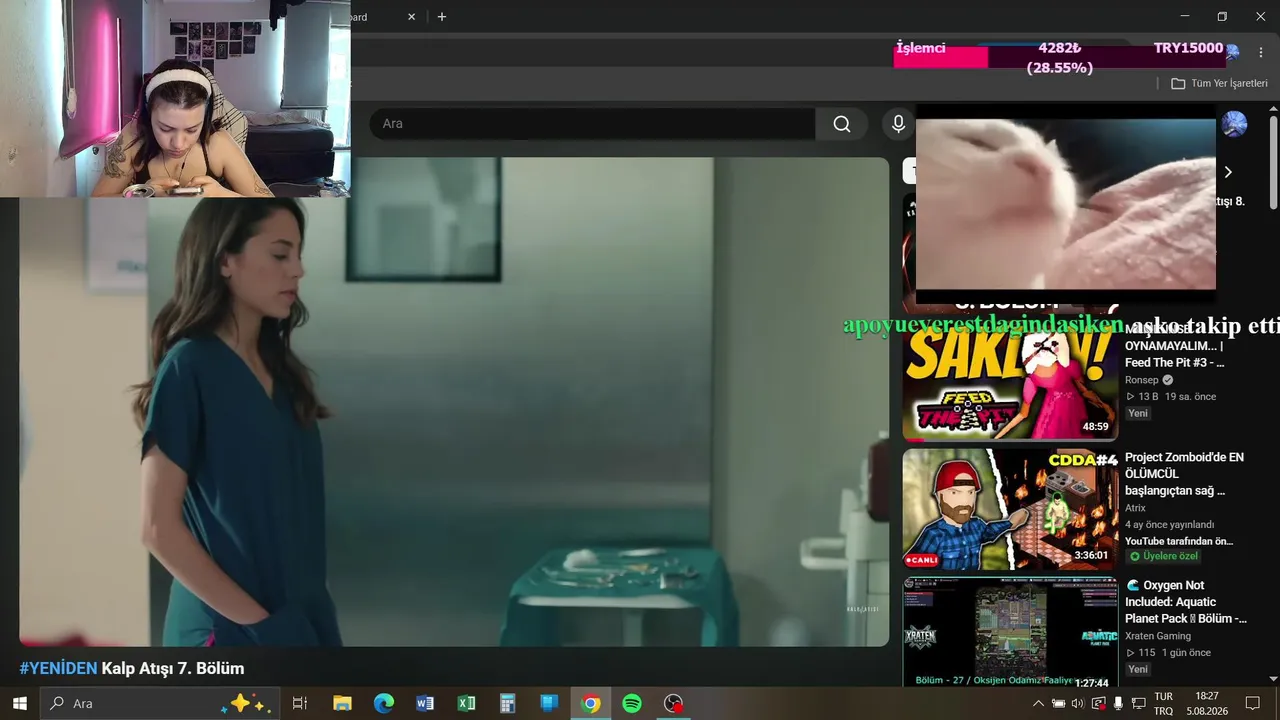The height and width of the screenshot is (720, 1280).
Task: Open Microsoft Excel from the taskbar
Action: [466, 704]
